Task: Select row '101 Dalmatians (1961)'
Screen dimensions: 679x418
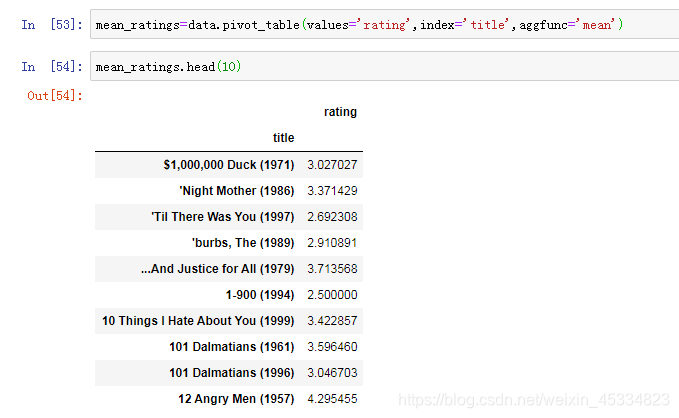Action: [x=229, y=347]
